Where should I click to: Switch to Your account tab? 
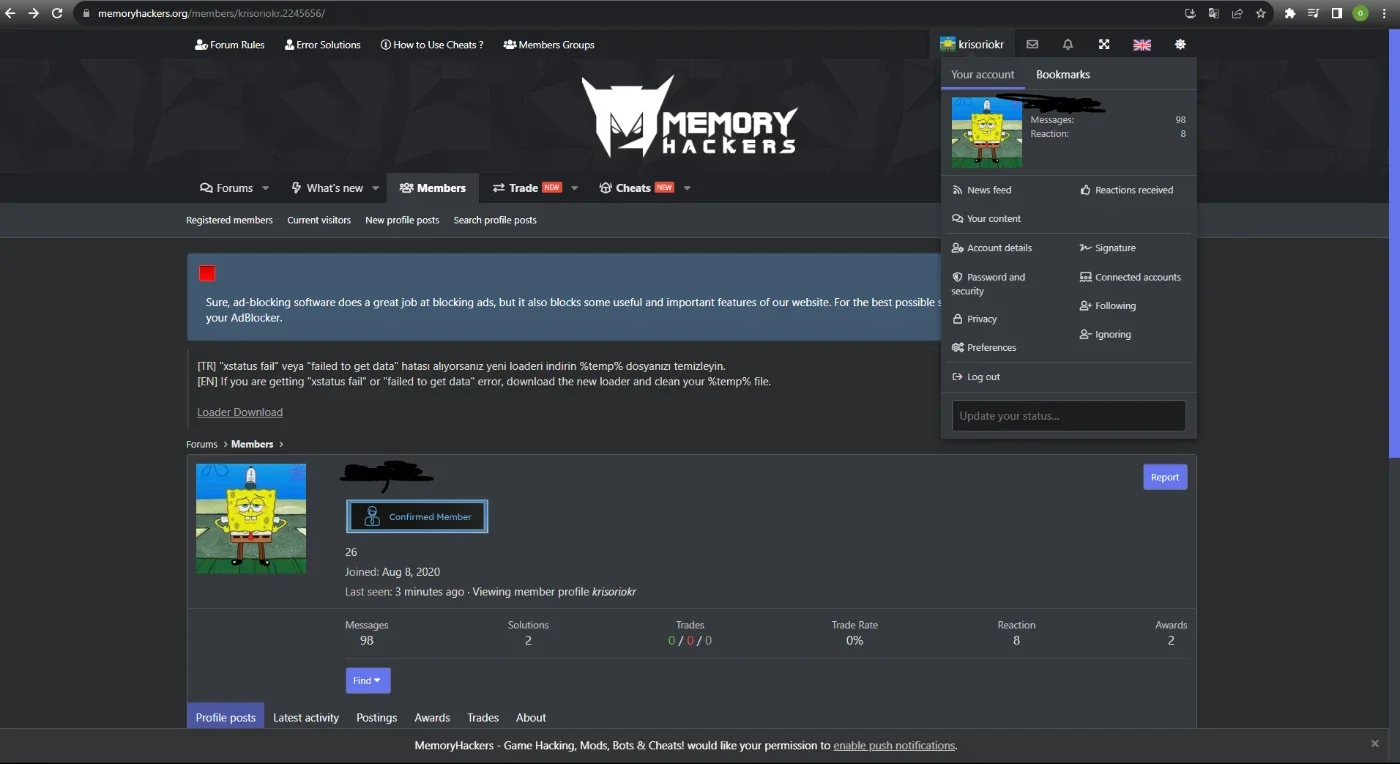pyautogui.click(x=982, y=74)
